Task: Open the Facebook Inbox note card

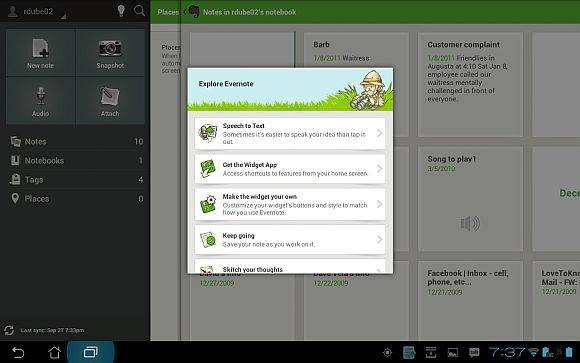Action: point(471,301)
